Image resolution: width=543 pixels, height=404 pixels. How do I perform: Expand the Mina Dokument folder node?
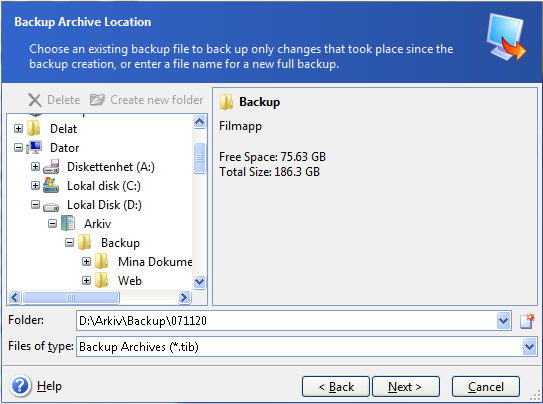pos(87,262)
